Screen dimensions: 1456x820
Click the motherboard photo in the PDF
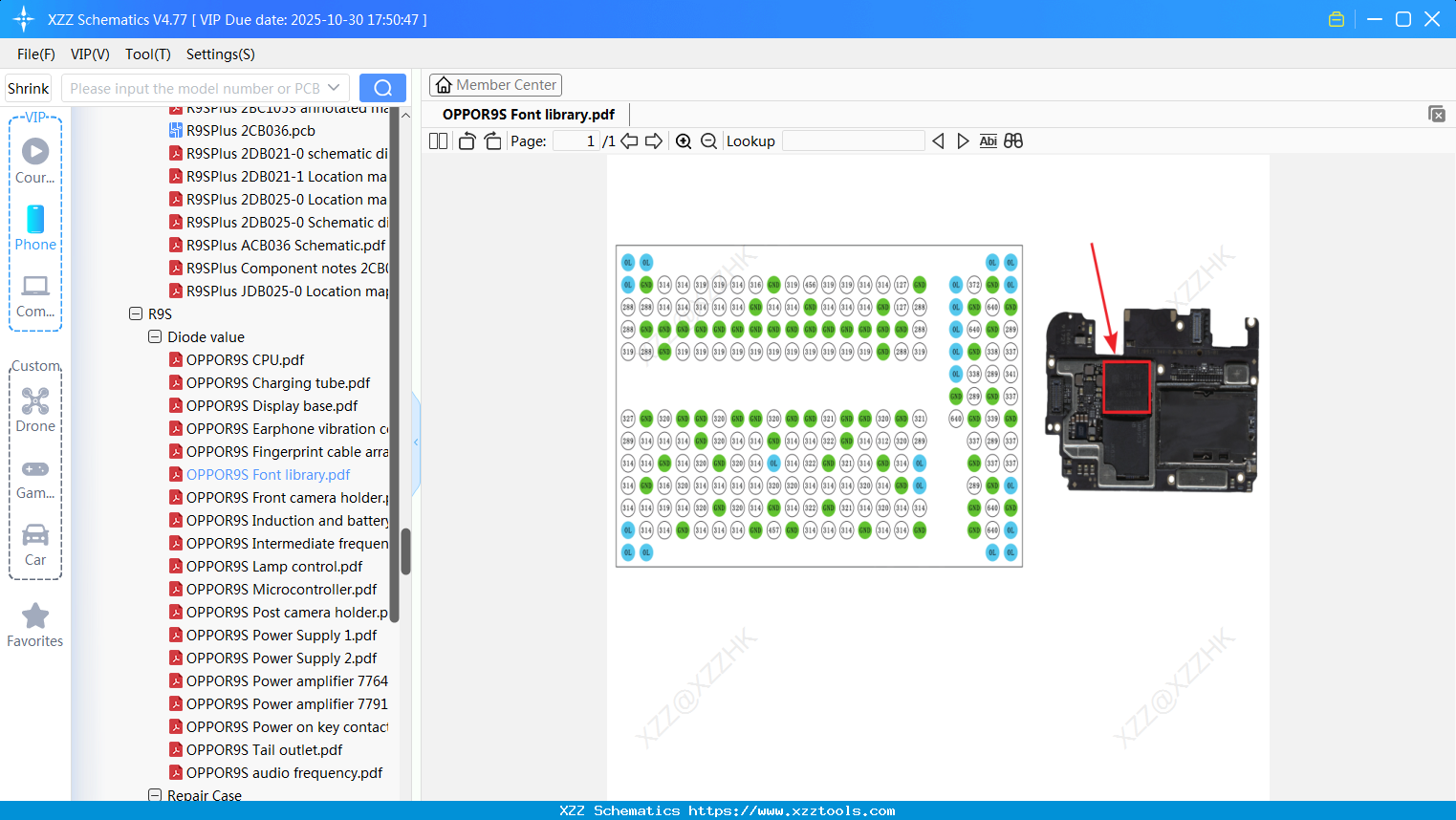click(x=1152, y=399)
